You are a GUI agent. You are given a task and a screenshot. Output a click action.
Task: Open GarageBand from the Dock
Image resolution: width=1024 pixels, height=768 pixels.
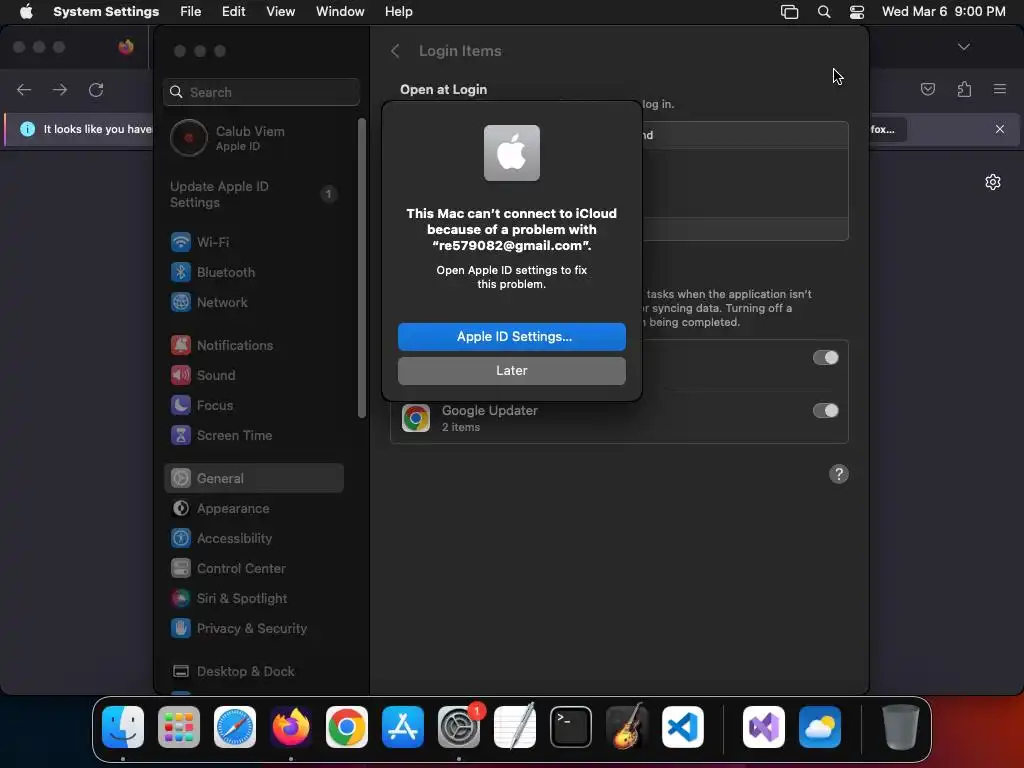tap(627, 727)
